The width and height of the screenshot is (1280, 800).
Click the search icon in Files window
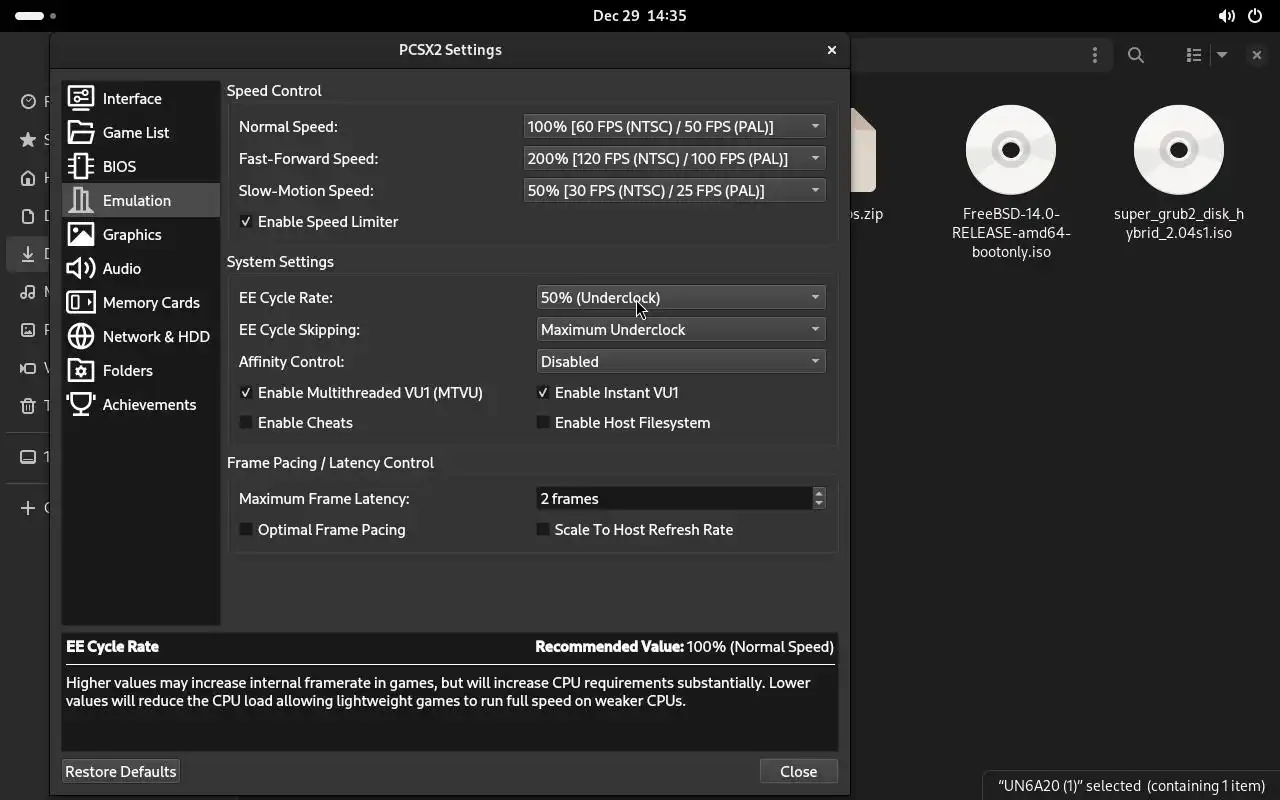(1136, 55)
